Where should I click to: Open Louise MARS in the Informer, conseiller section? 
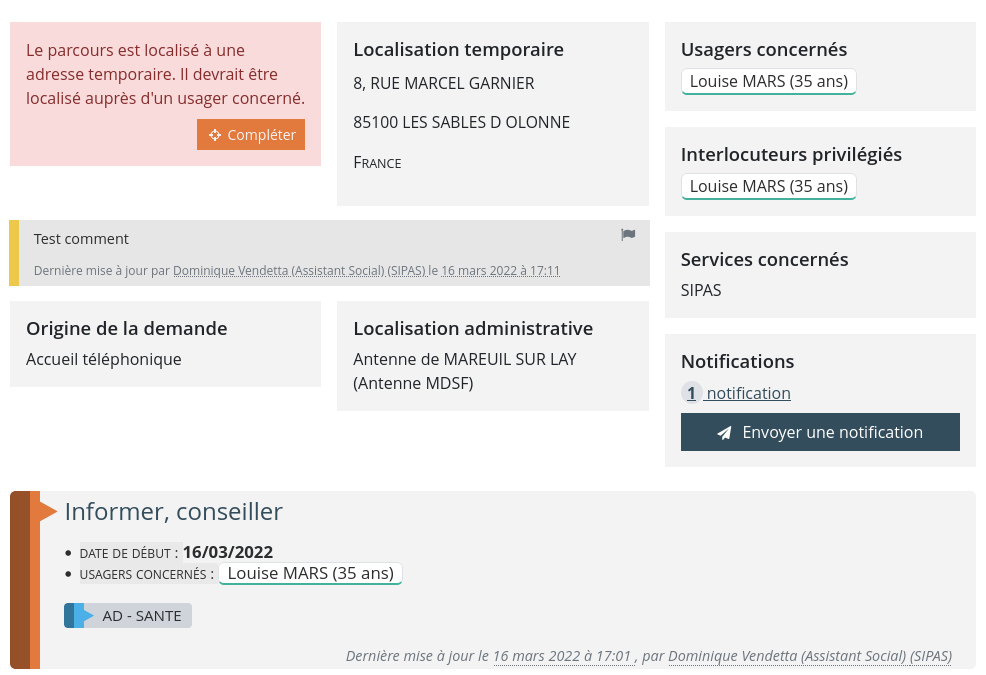point(310,573)
